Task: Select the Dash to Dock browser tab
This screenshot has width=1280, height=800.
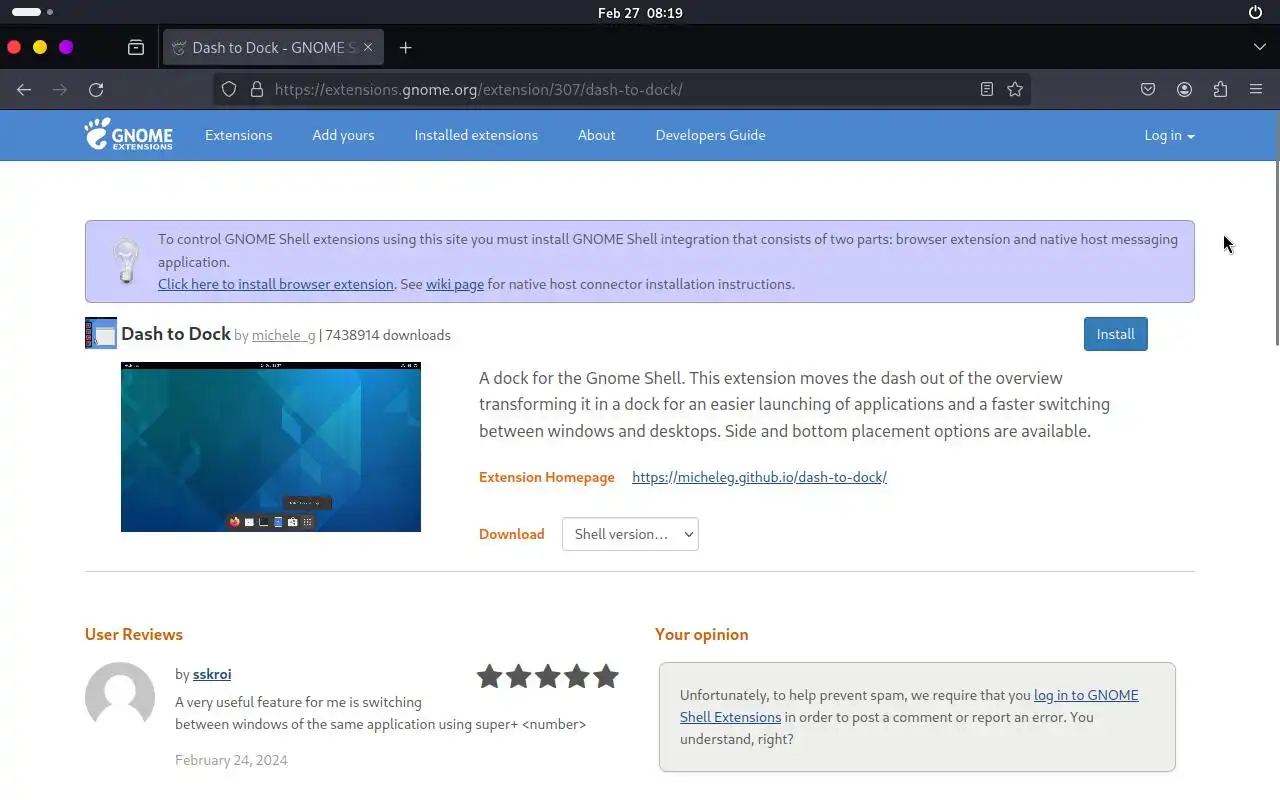Action: point(273,47)
